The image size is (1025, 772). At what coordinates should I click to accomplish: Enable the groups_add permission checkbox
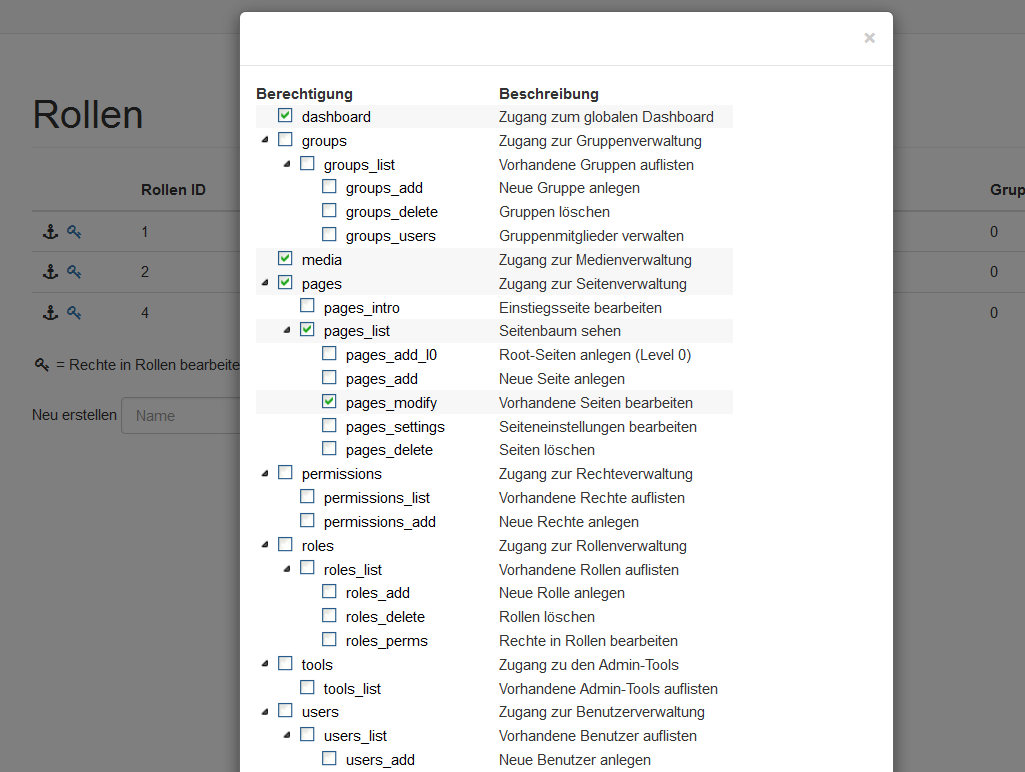(x=329, y=187)
